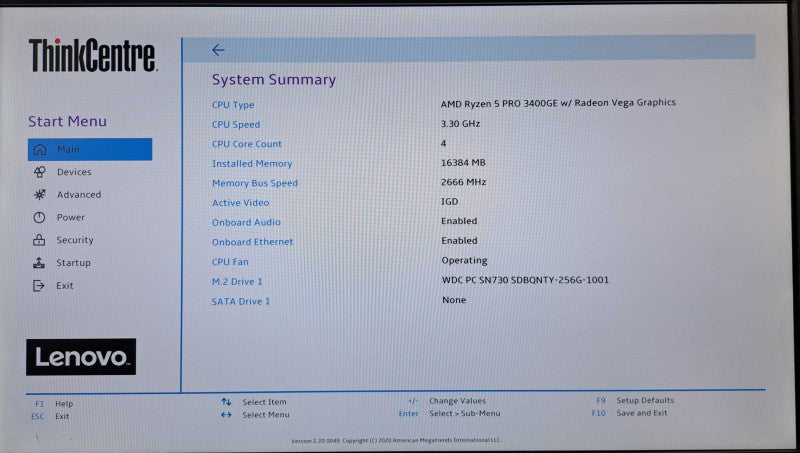Screen dimensions: 800x453
Task: Click the ESC Exit hint
Action: (50, 416)
